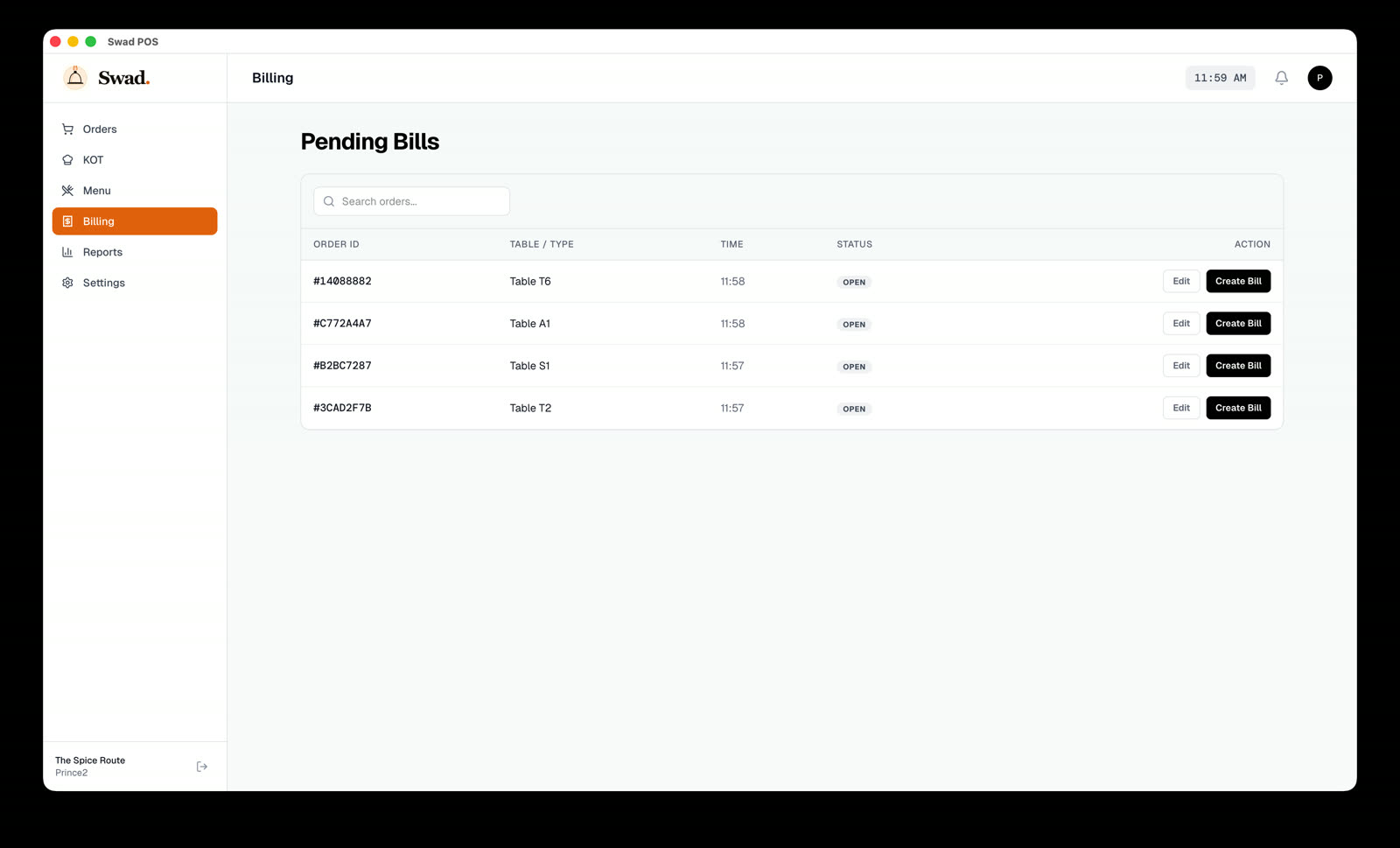Screen dimensions: 1400x848
Task: Click the Settings gear icon
Action: 67,283
